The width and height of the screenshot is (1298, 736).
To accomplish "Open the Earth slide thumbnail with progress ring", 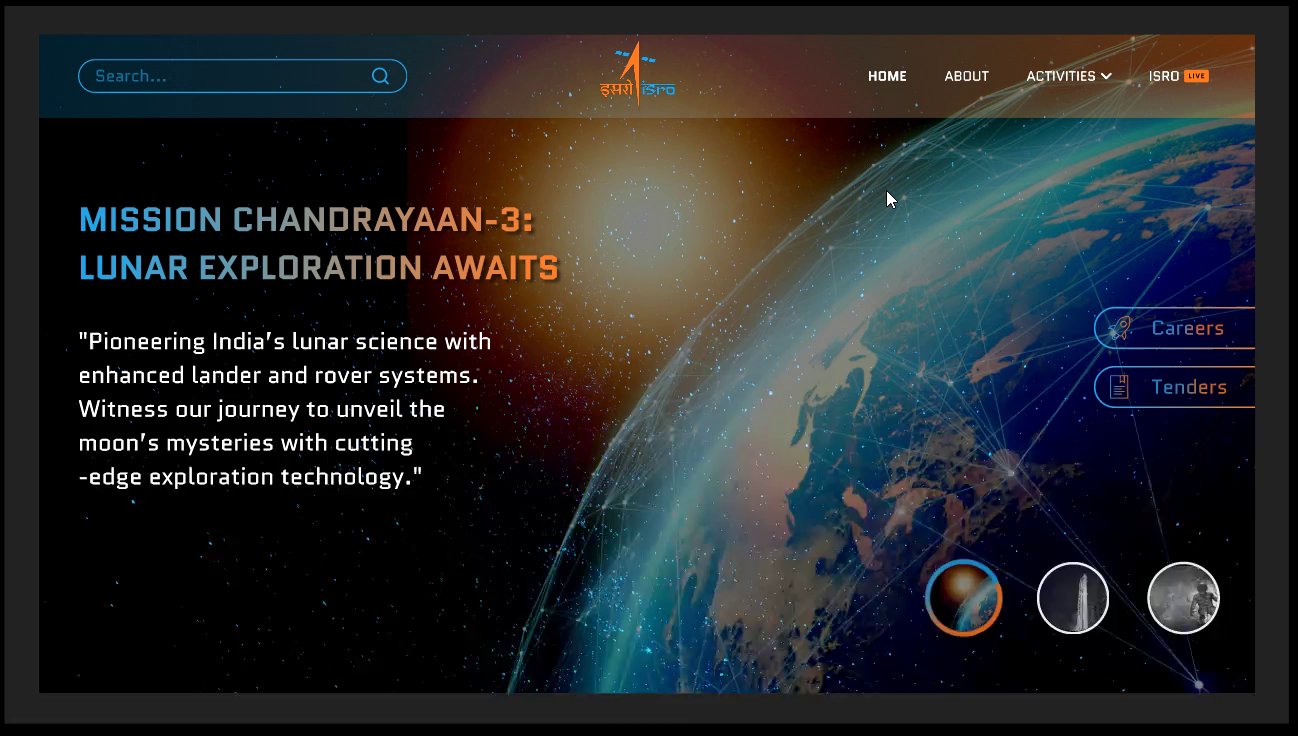I will pos(963,597).
